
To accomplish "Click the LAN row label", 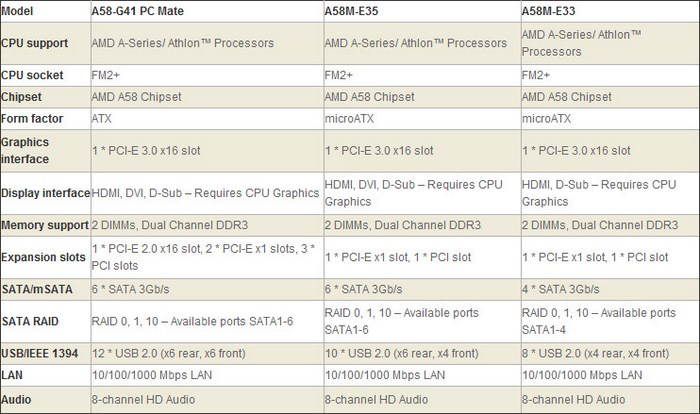I will pyautogui.click(x=14, y=375).
